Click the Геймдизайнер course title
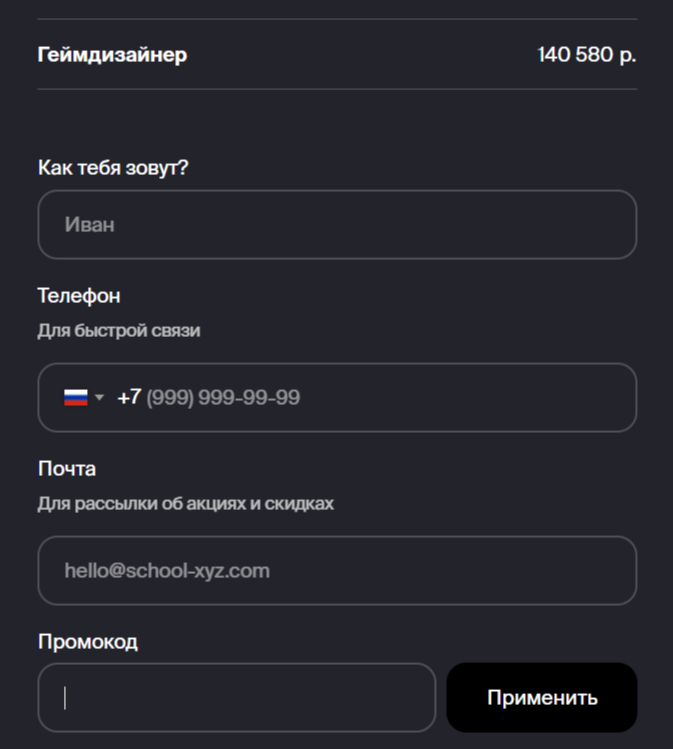The image size is (673, 749). coord(112,55)
